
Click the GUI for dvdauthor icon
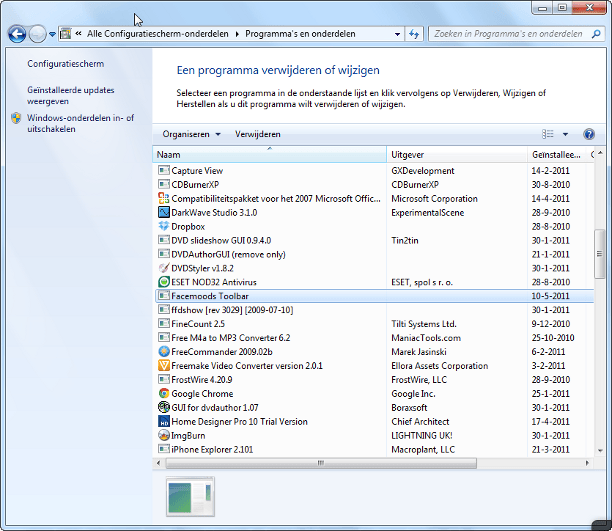(x=164, y=407)
